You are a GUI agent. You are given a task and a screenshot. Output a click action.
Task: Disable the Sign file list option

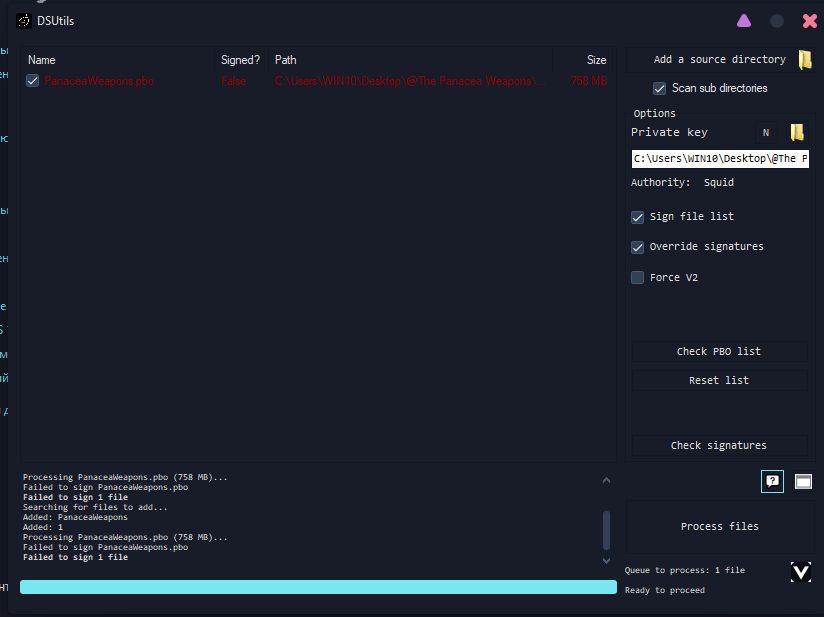(x=637, y=217)
